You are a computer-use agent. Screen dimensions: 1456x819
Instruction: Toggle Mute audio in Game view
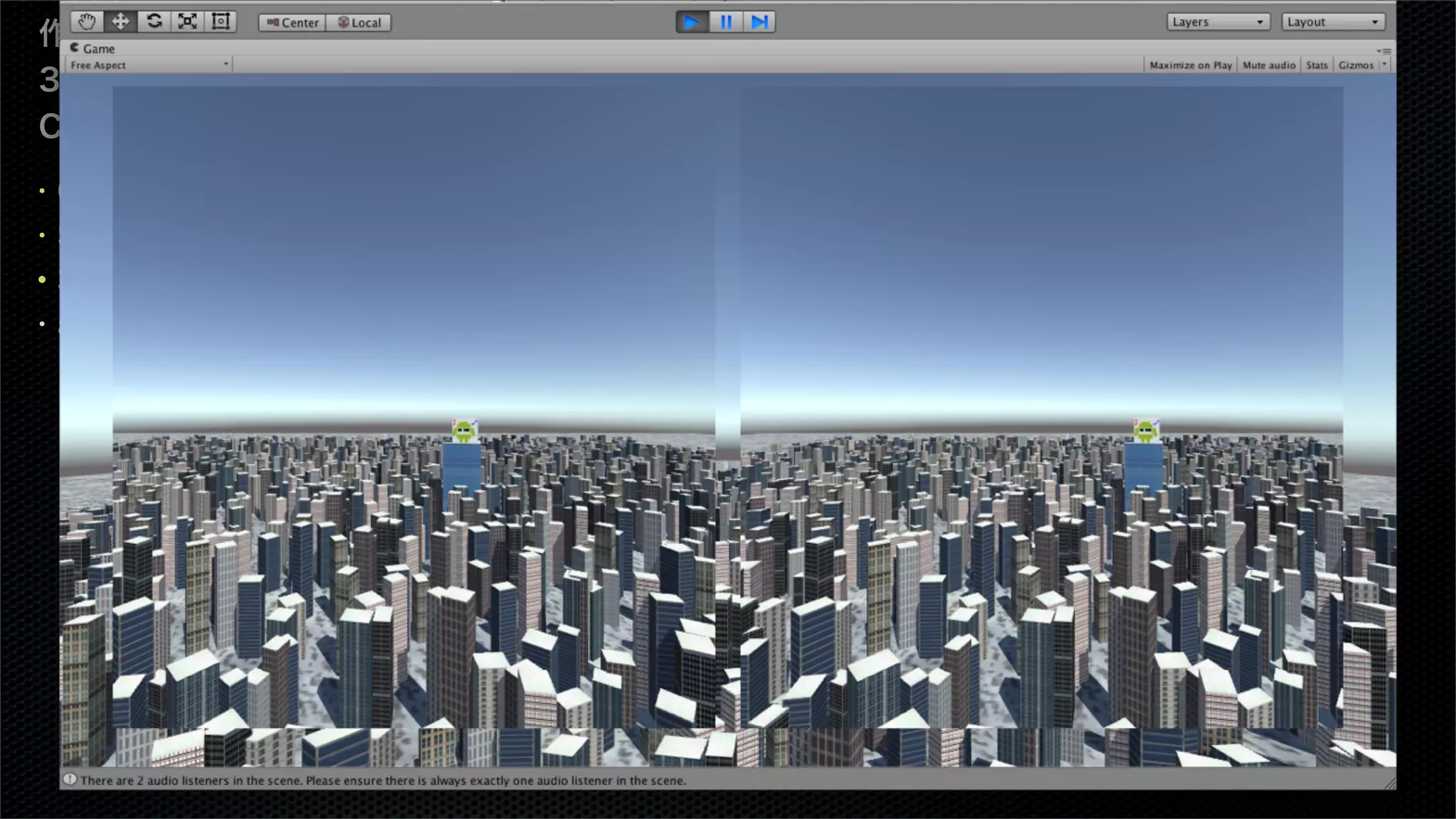click(x=1268, y=65)
